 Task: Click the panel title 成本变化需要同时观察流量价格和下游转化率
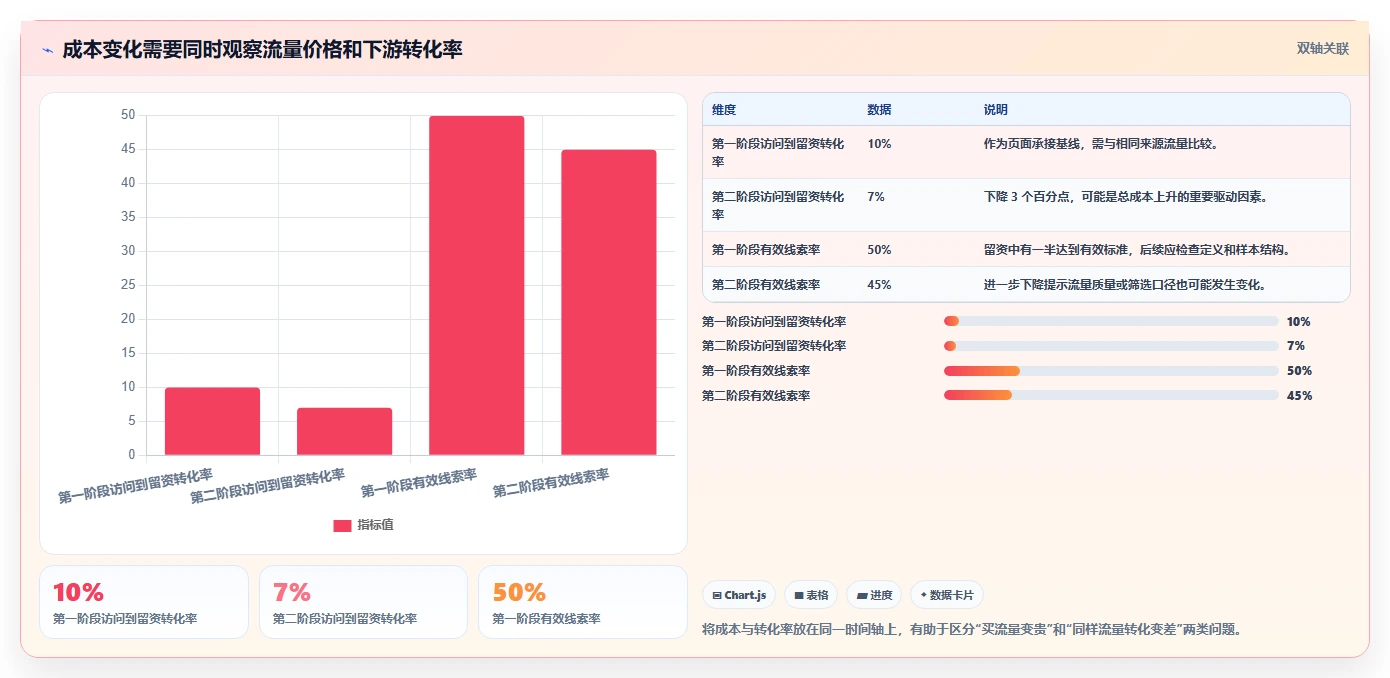coord(262,50)
